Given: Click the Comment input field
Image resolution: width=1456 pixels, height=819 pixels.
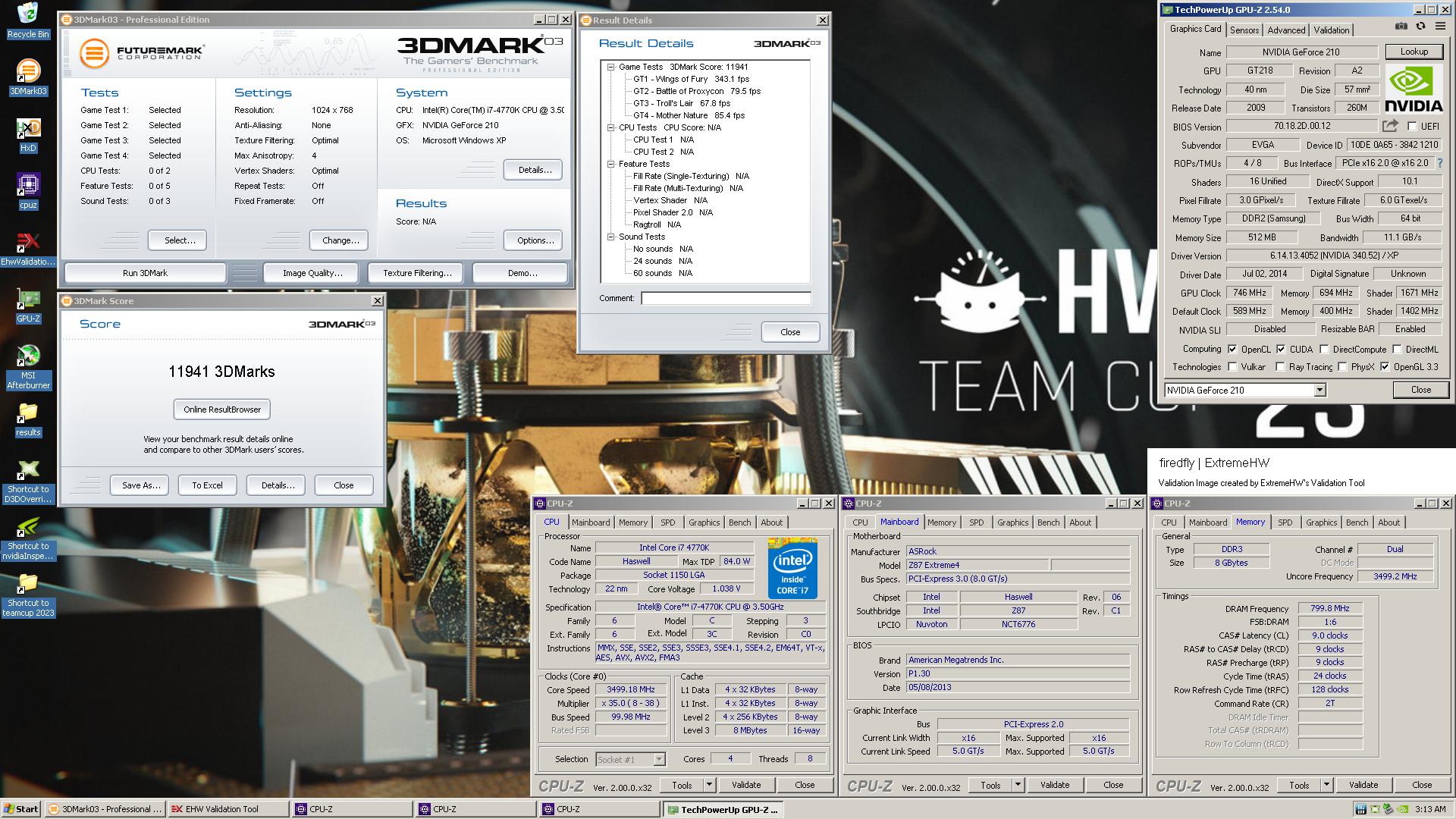Looking at the screenshot, I should [726, 298].
